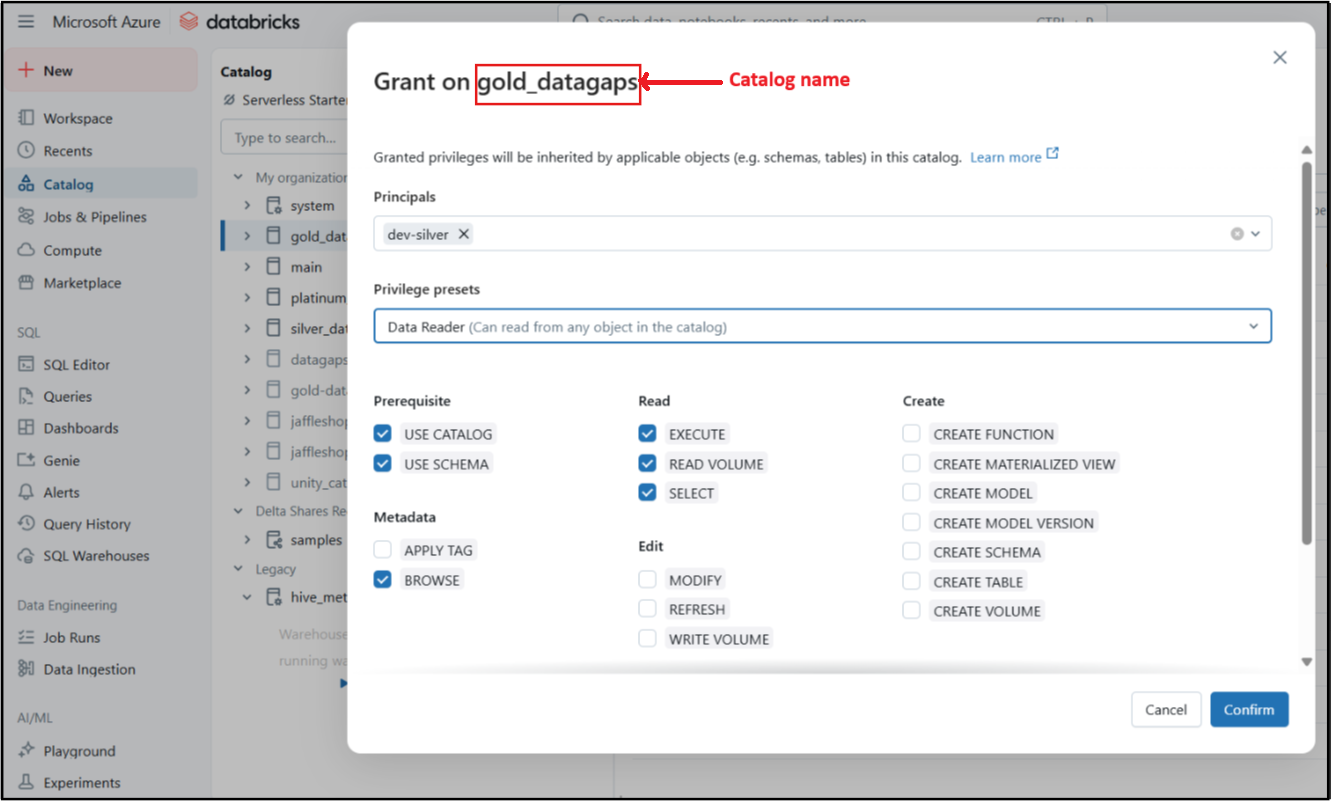Screen dimensions: 1331x801
Task: Close the Grant dialog with the X
Action: (1279, 58)
